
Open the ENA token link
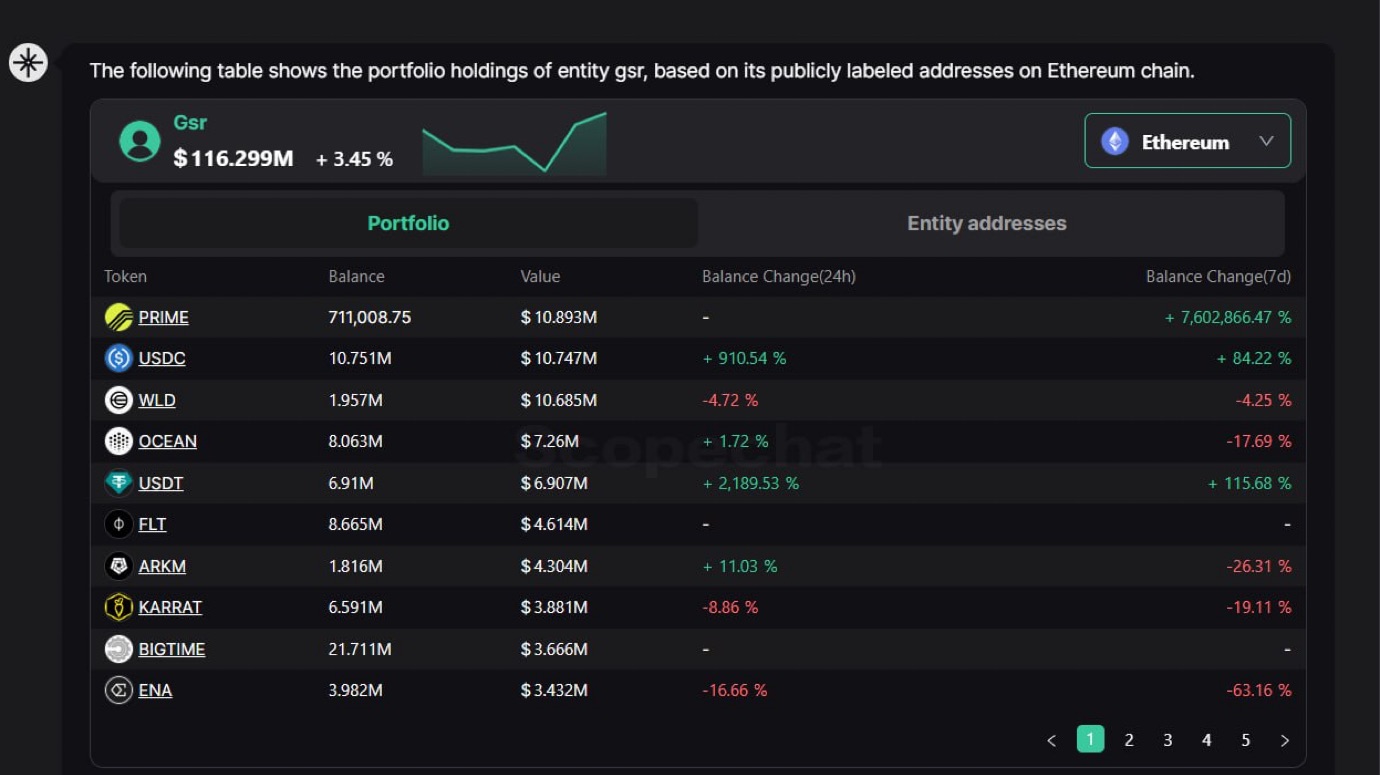pyautogui.click(x=155, y=690)
